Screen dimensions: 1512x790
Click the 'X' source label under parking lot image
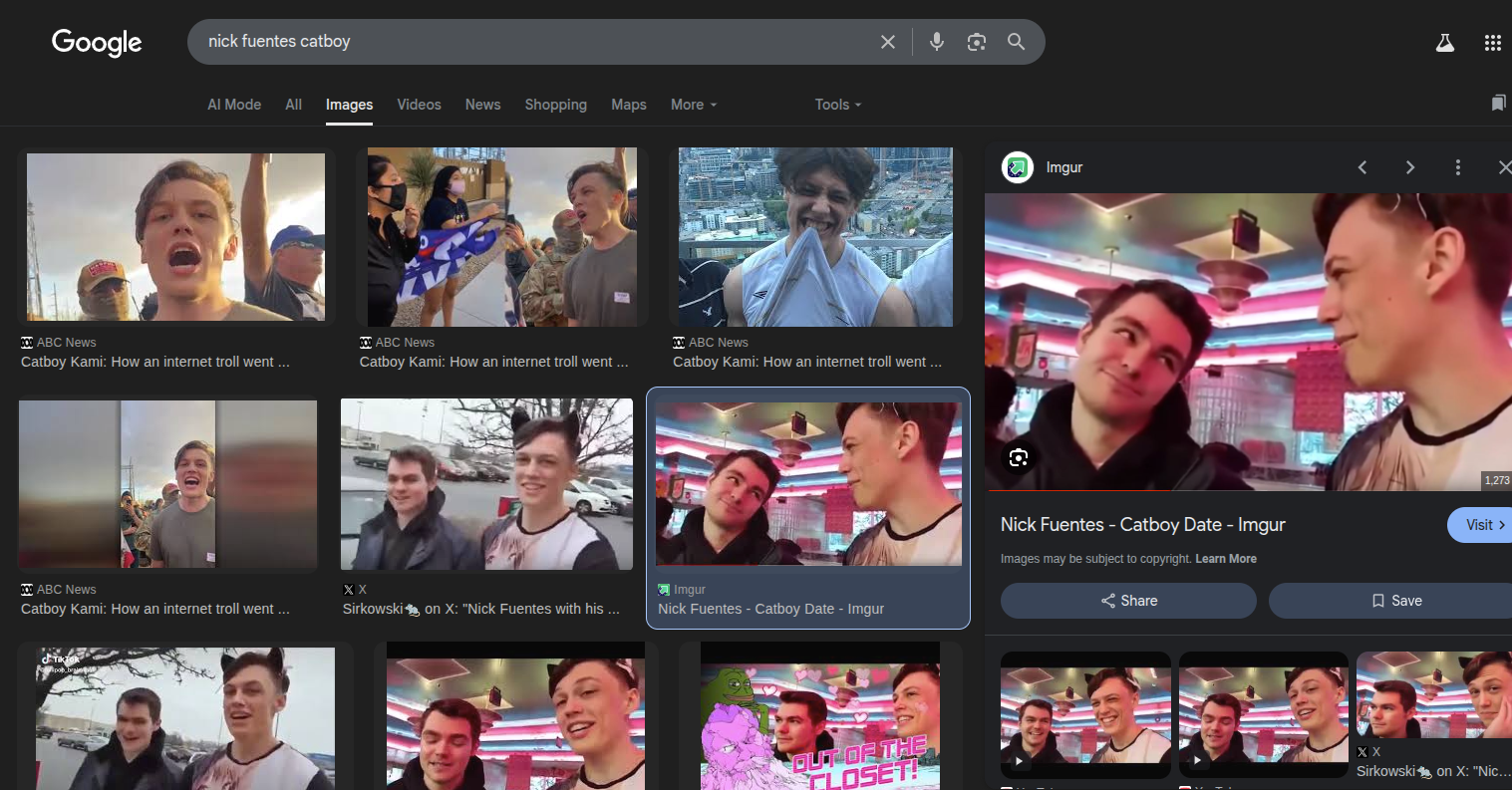click(362, 590)
